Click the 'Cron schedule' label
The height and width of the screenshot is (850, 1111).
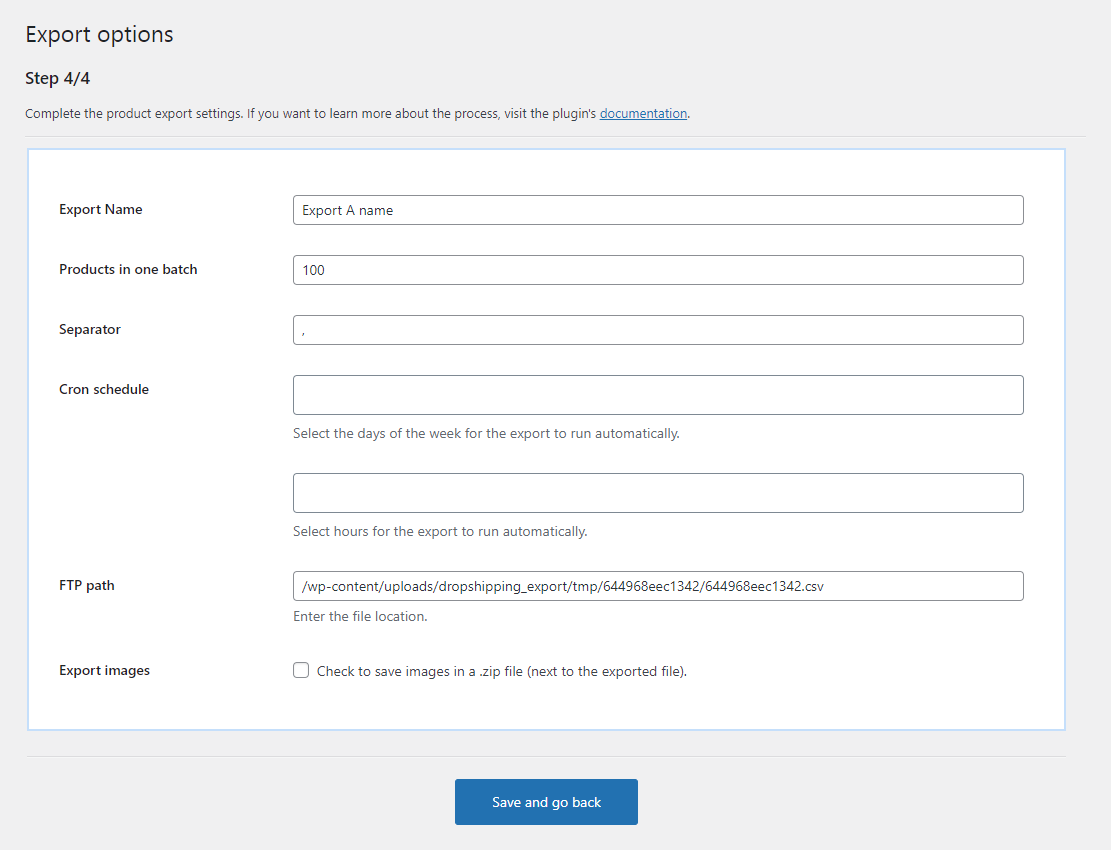tap(104, 389)
